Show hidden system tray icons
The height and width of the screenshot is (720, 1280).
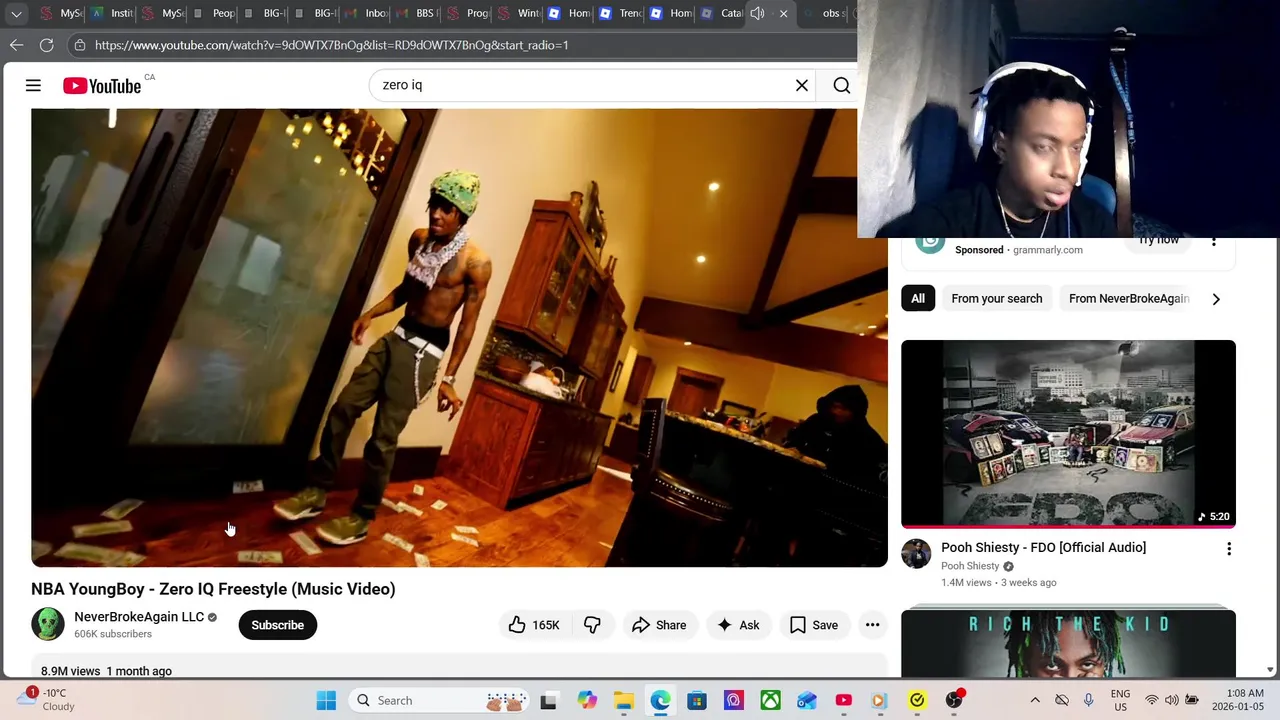(x=1035, y=701)
